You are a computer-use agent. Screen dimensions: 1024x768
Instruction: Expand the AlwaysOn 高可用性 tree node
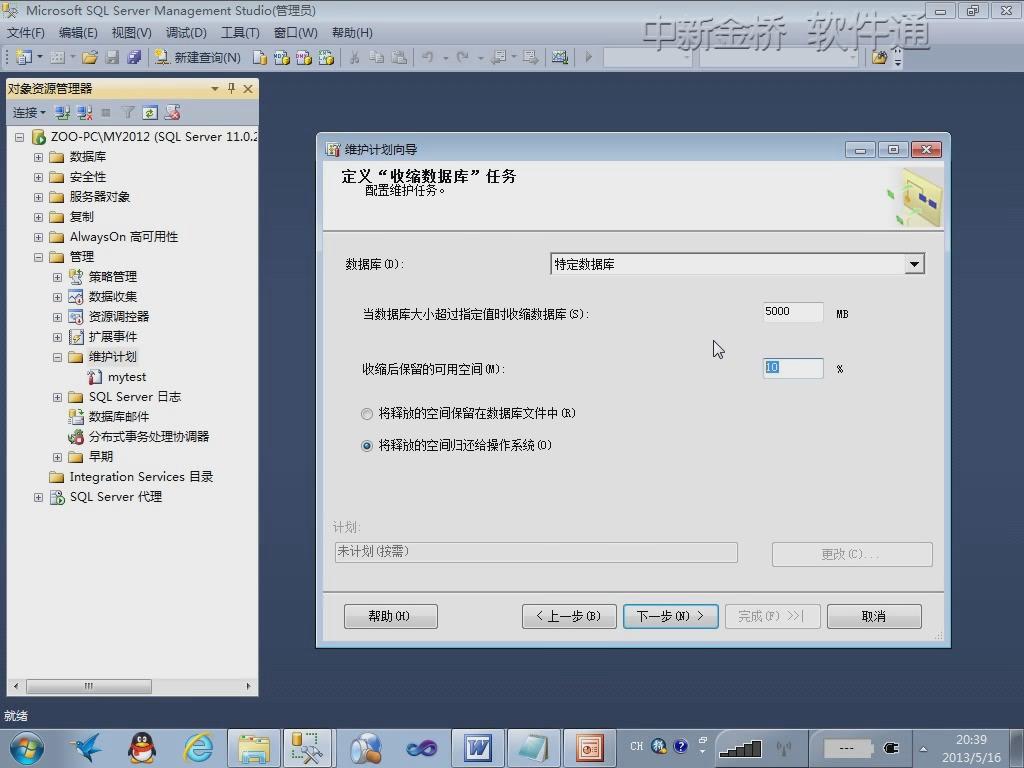click(x=39, y=238)
